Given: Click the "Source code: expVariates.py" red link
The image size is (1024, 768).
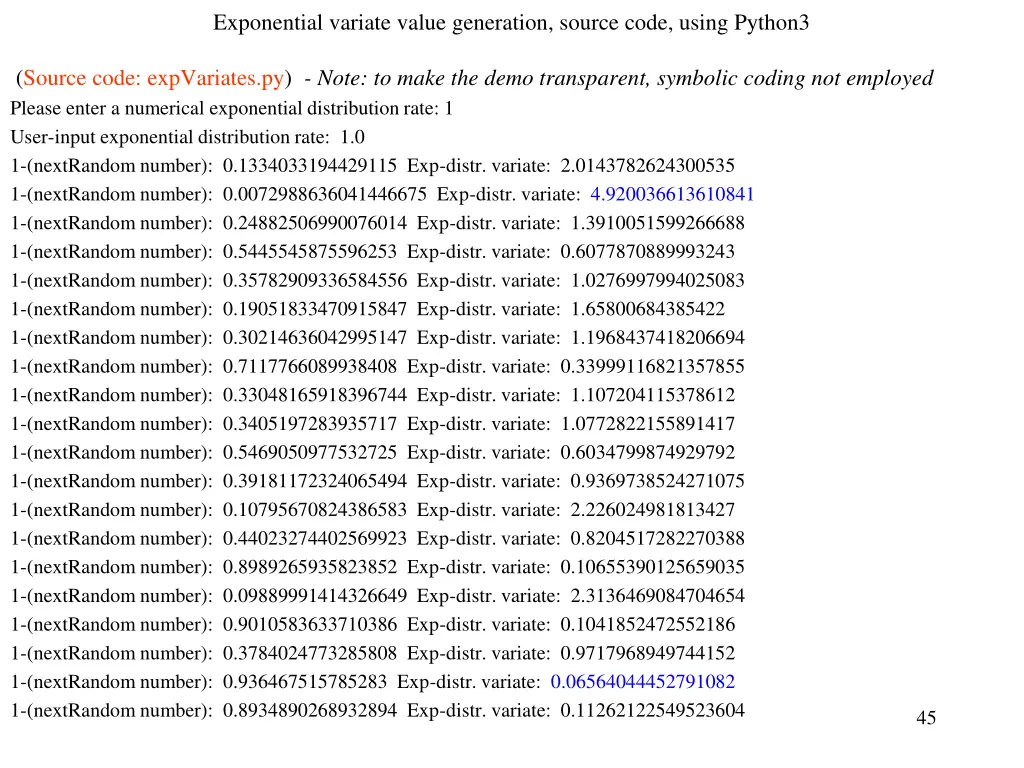Looking at the screenshot, I should 156,79.
